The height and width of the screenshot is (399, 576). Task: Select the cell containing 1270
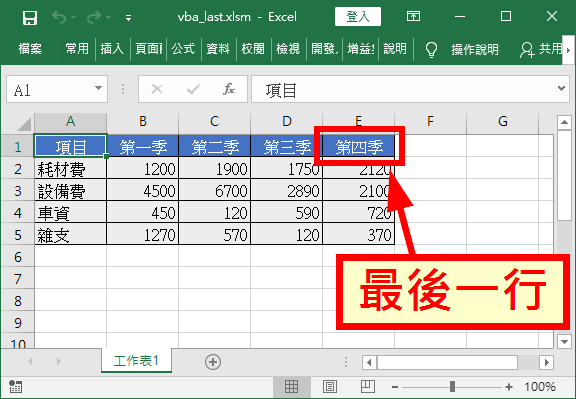(x=143, y=235)
